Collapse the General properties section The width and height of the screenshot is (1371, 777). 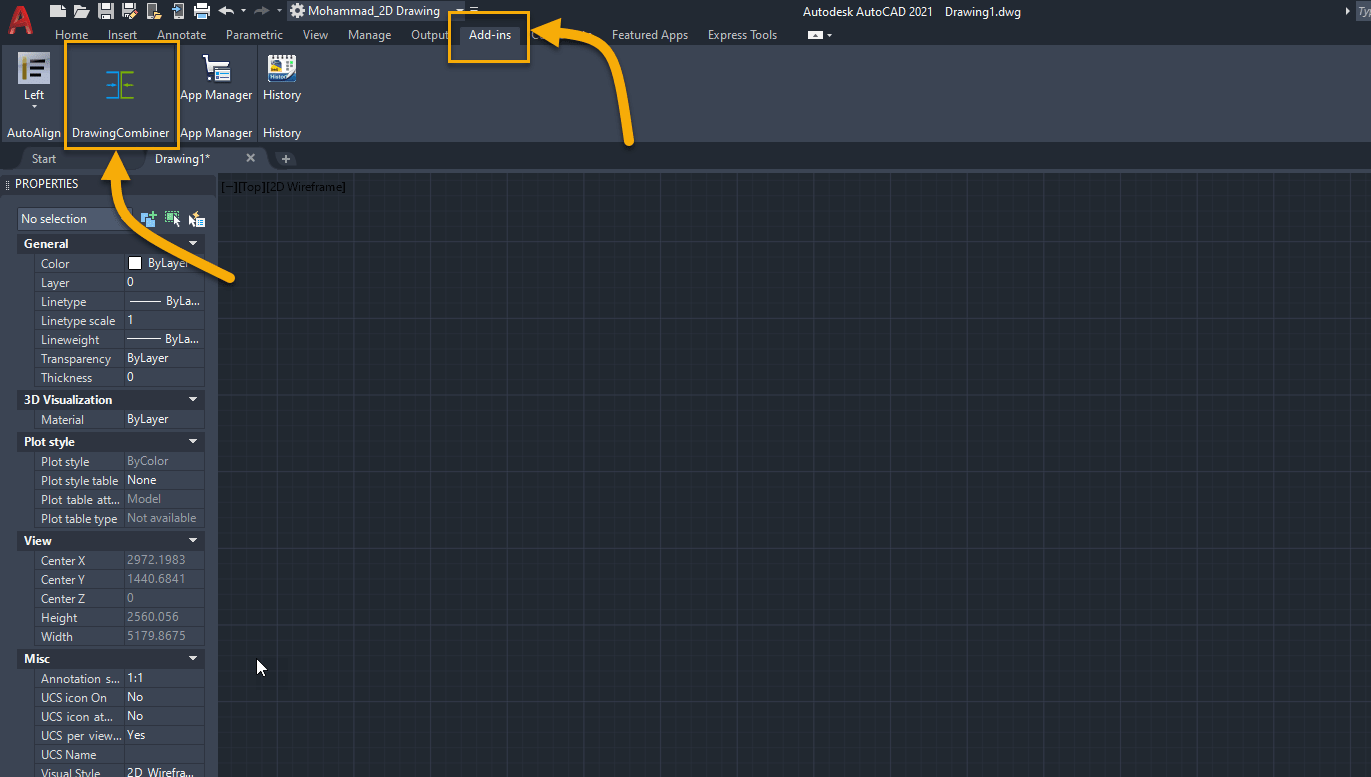[193, 244]
